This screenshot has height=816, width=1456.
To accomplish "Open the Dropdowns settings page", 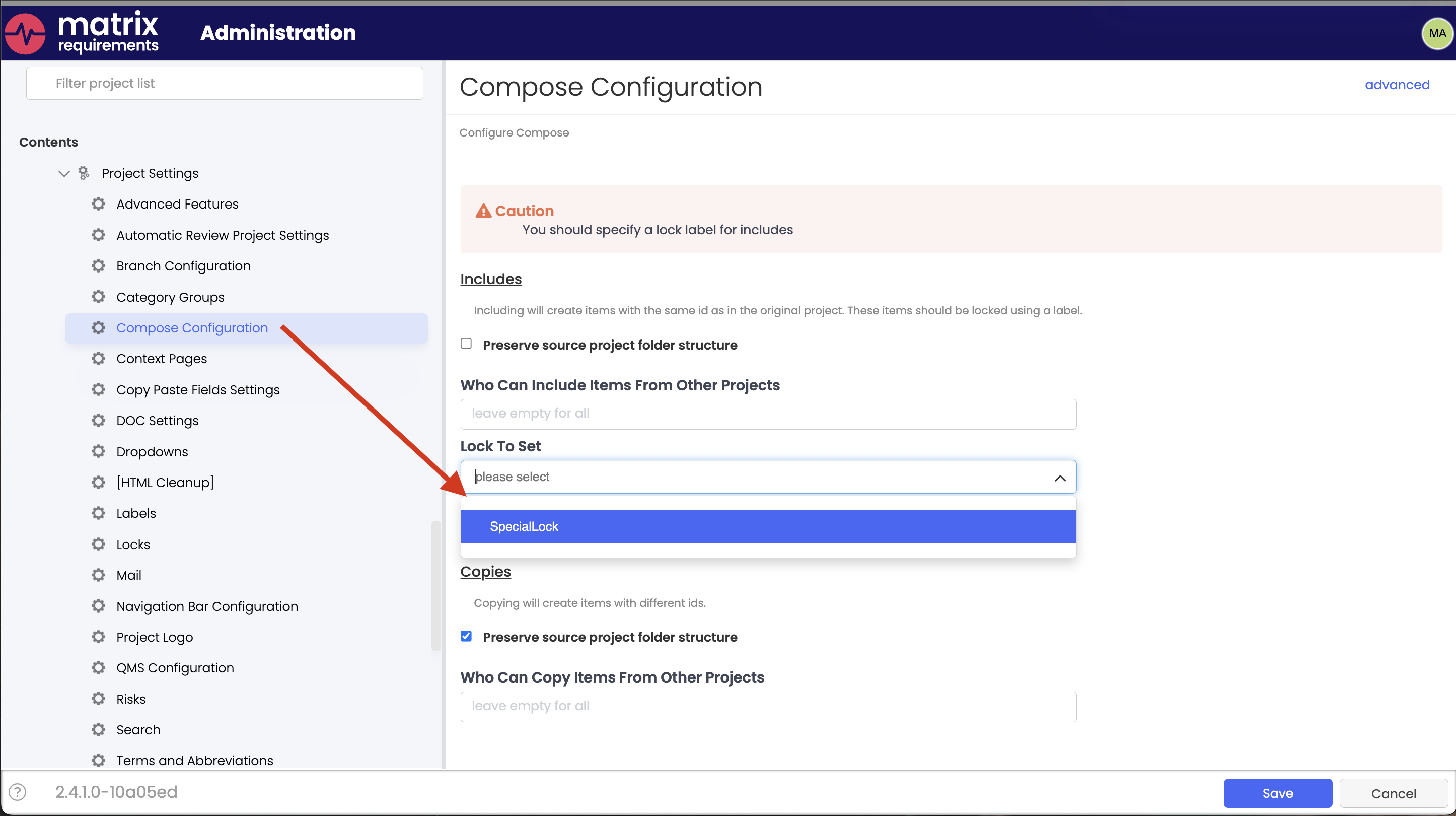I will click(152, 451).
